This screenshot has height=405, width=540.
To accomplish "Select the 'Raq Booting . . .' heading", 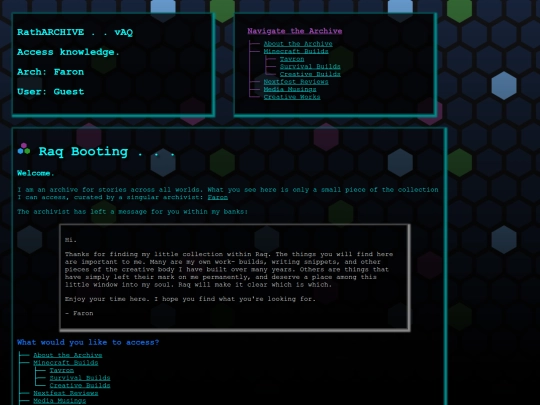I will pos(107,152).
